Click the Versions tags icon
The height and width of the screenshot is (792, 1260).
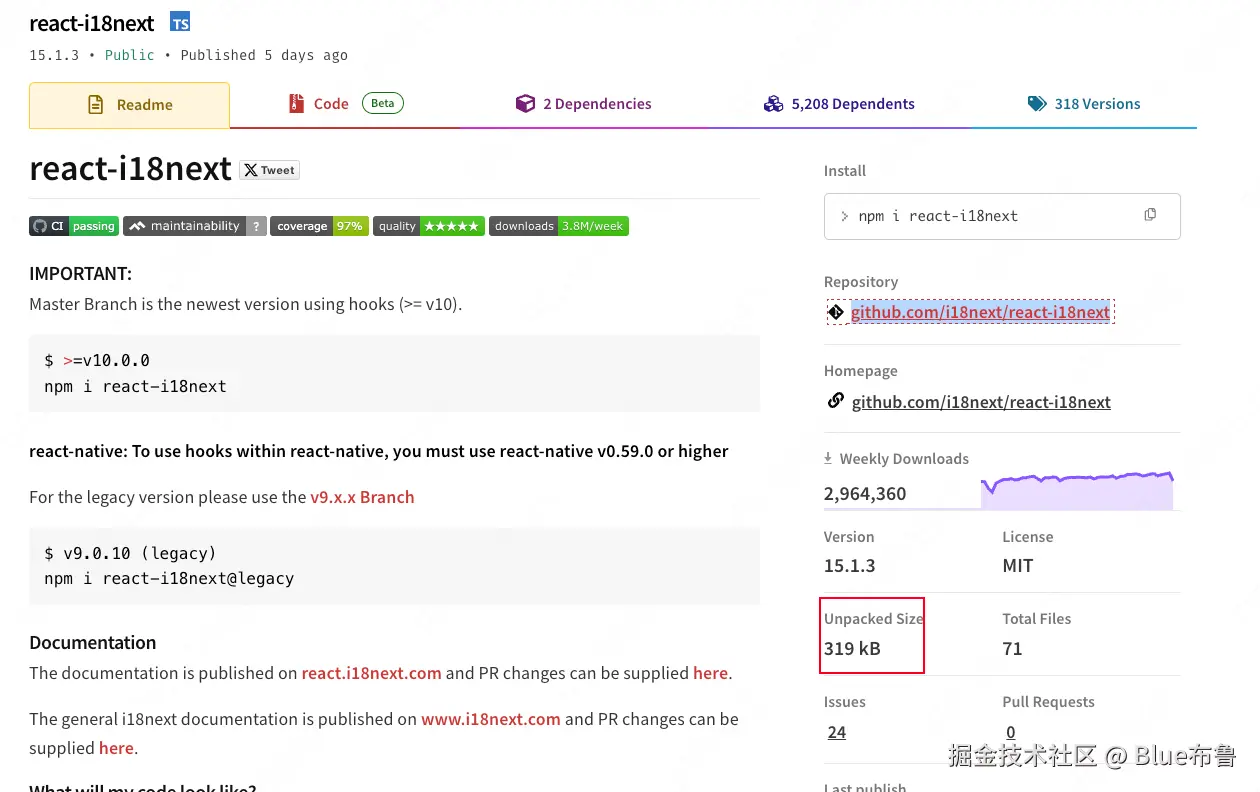(1037, 103)
